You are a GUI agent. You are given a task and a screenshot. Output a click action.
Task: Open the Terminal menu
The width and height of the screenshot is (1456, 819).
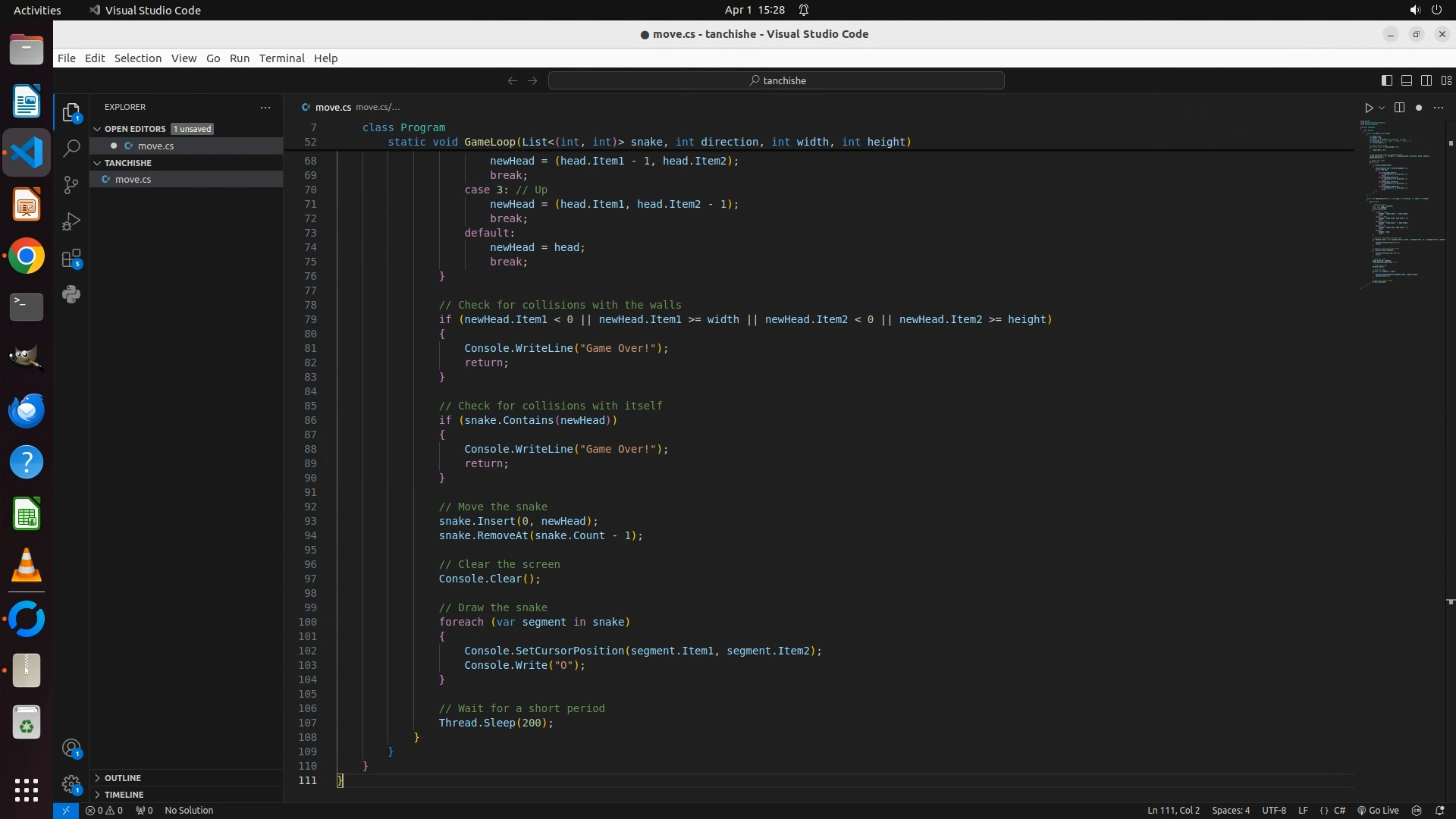click(281, 58)
